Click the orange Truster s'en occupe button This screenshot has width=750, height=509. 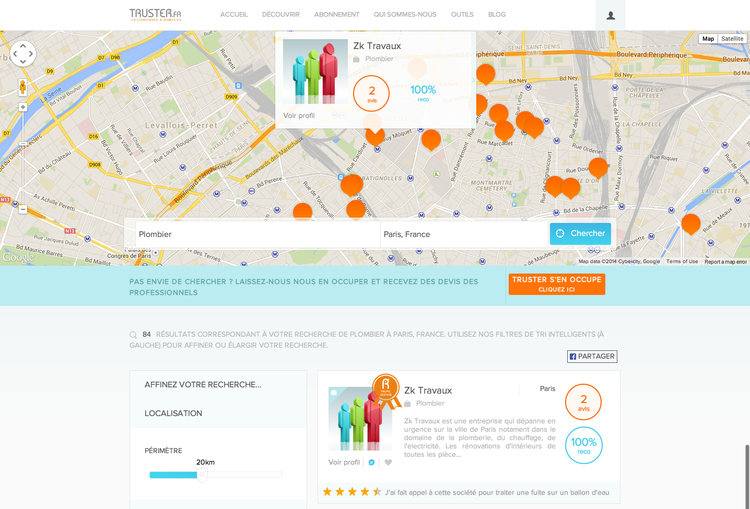[x=556, y=284]
